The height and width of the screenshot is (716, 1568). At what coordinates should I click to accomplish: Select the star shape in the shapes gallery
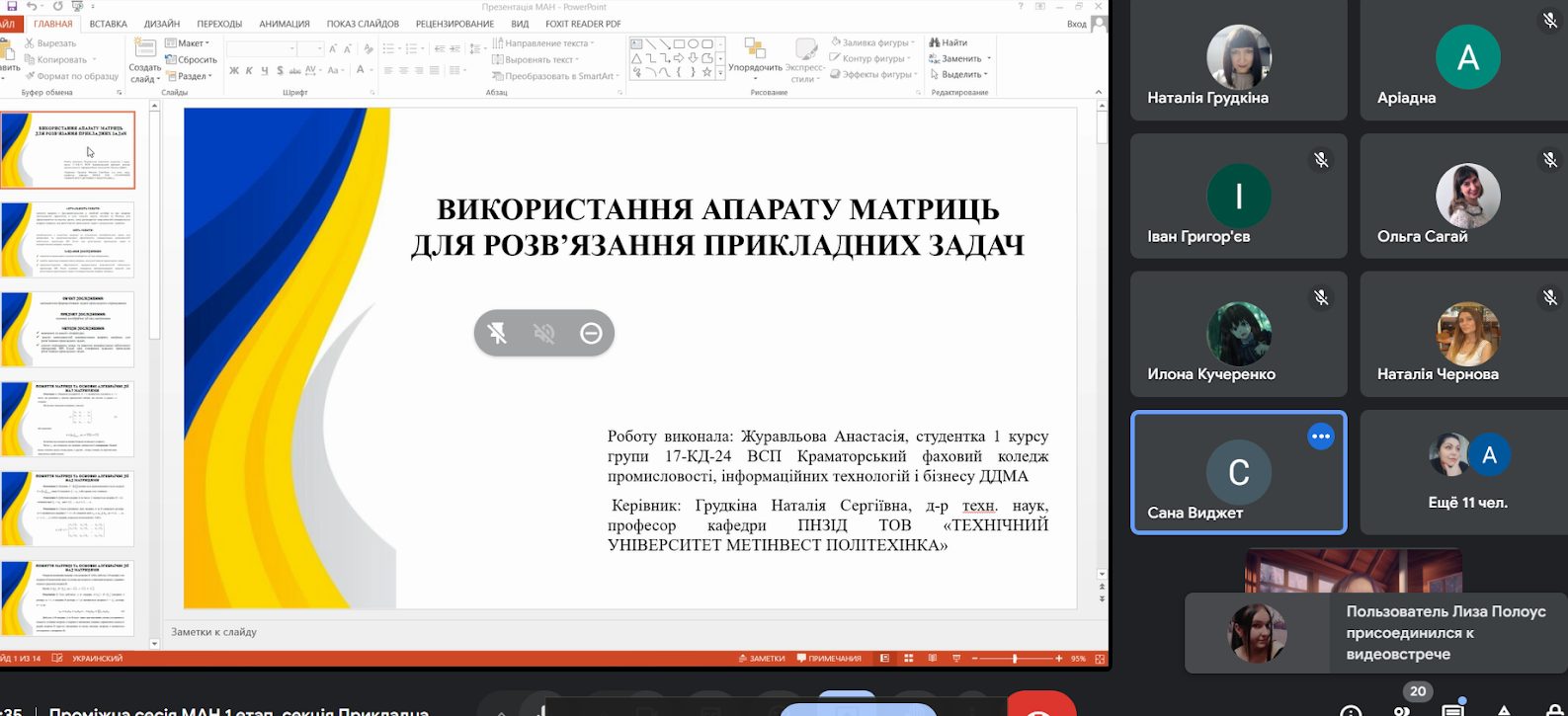[706, 71]
